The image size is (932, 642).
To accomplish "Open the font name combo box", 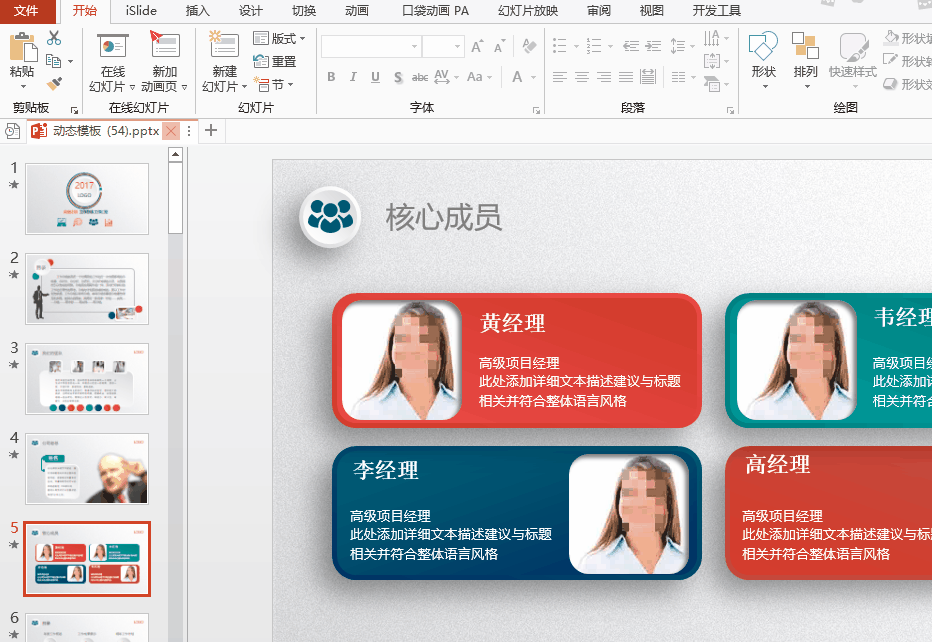I will pos(370,47).
